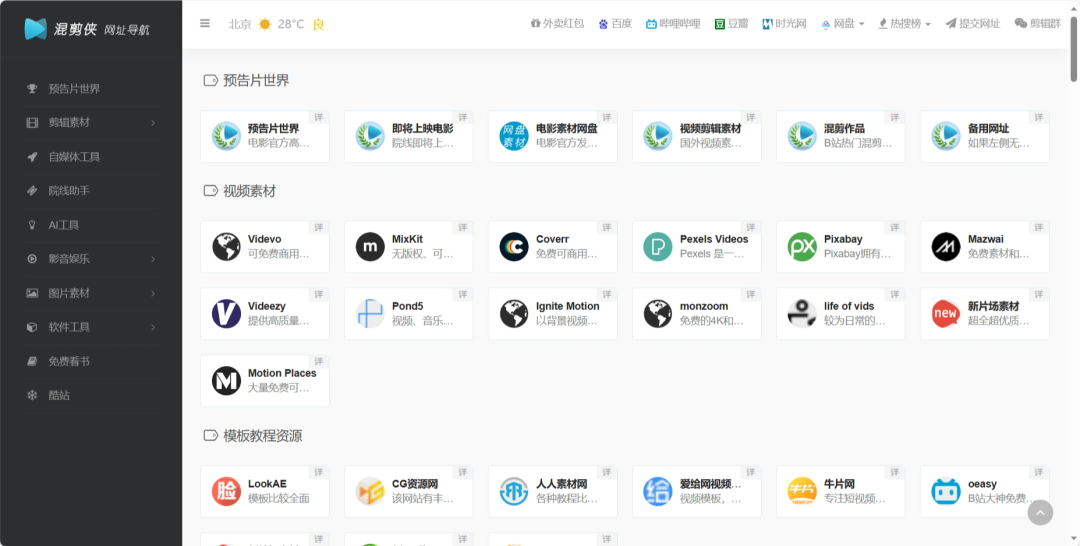The image size is (1080, 546).
Task: Click the 人人素材网 logo icon
Action: pyautogui.click(x=514, y=491)
